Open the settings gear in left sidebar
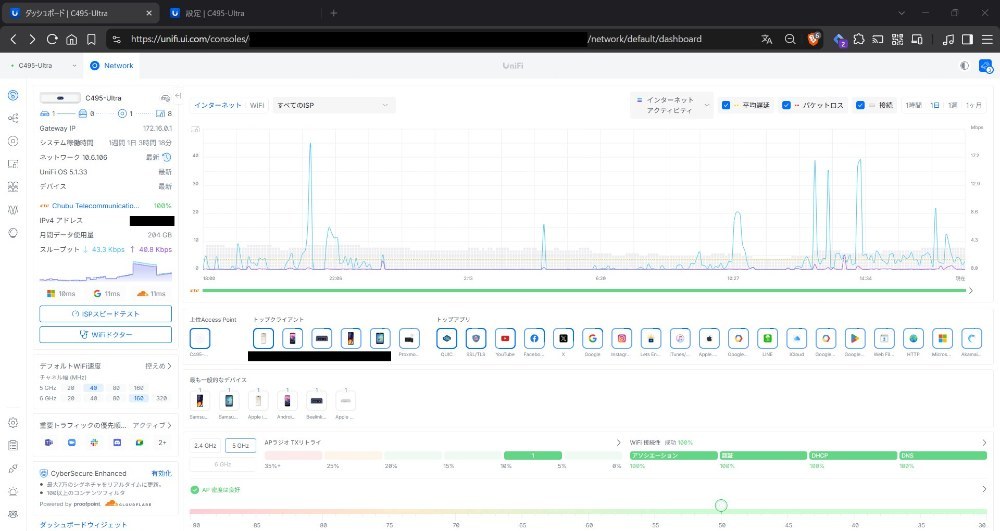Viewport: 1000px width, 531px height. pos(13,423)
